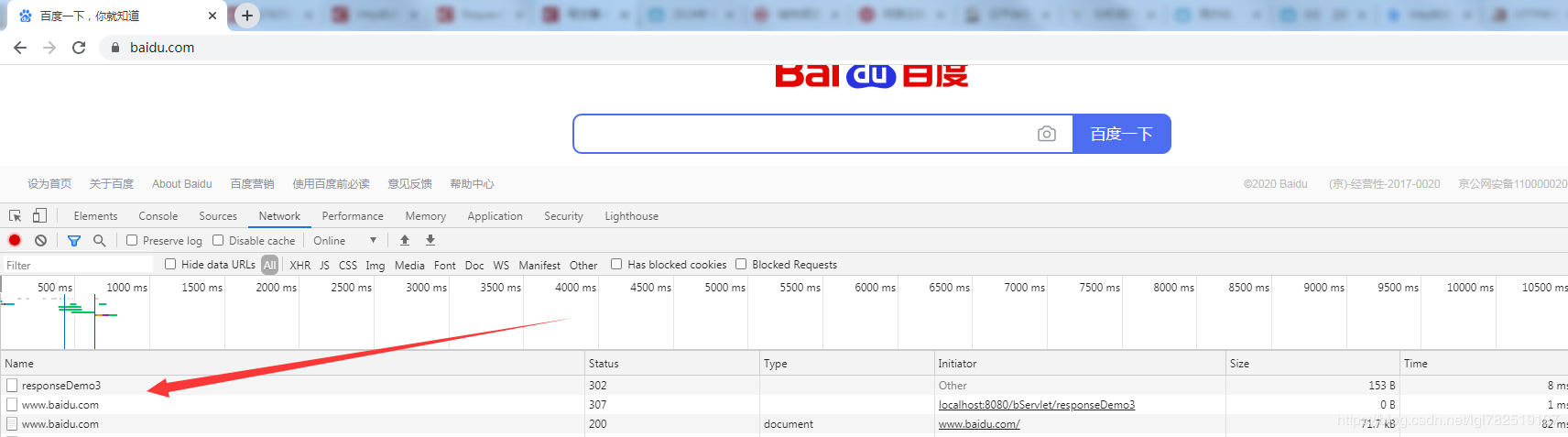This screenshot has height=437, width=1568.
Task: Select the All filter type
Action: (x=269, y=265)
